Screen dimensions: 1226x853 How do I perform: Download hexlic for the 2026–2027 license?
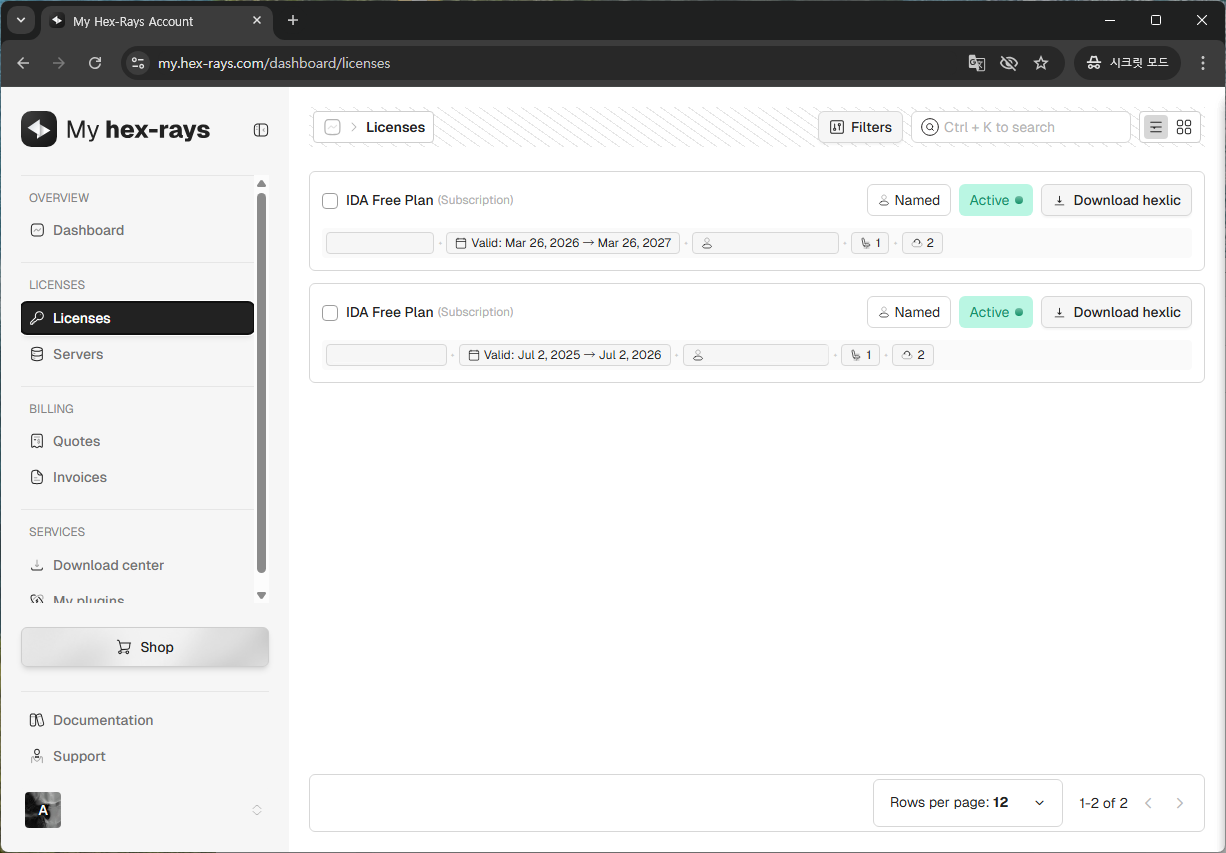1116,200
